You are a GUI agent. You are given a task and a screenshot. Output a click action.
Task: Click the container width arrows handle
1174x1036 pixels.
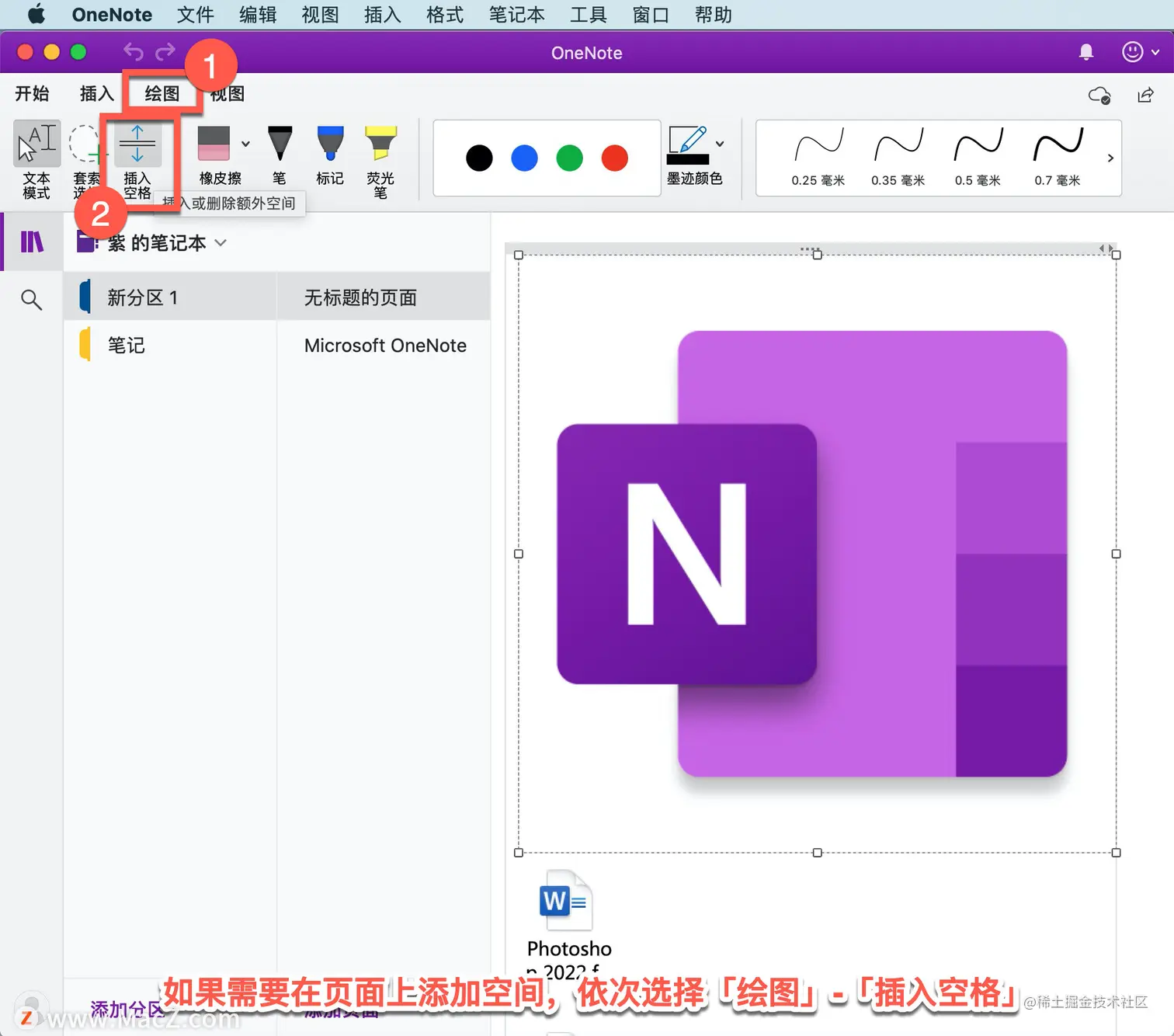[1106, 249]
